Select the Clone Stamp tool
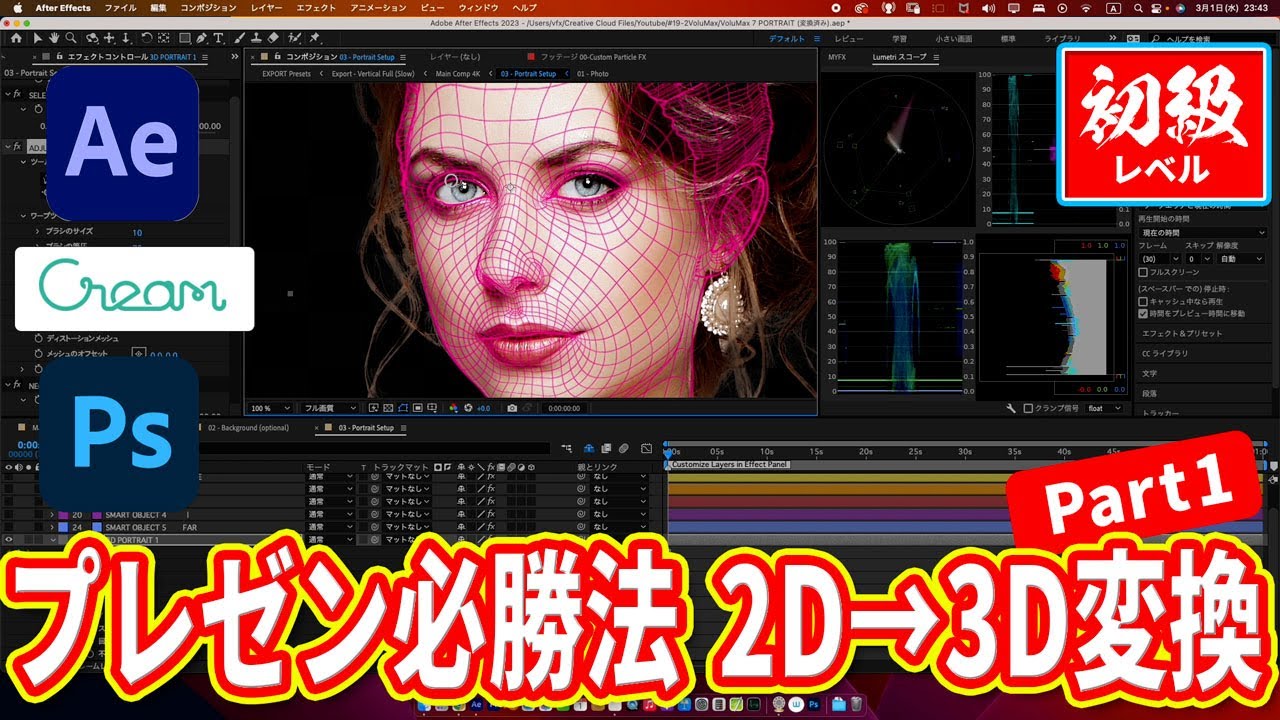The image size is (1280, 720). 255,39
